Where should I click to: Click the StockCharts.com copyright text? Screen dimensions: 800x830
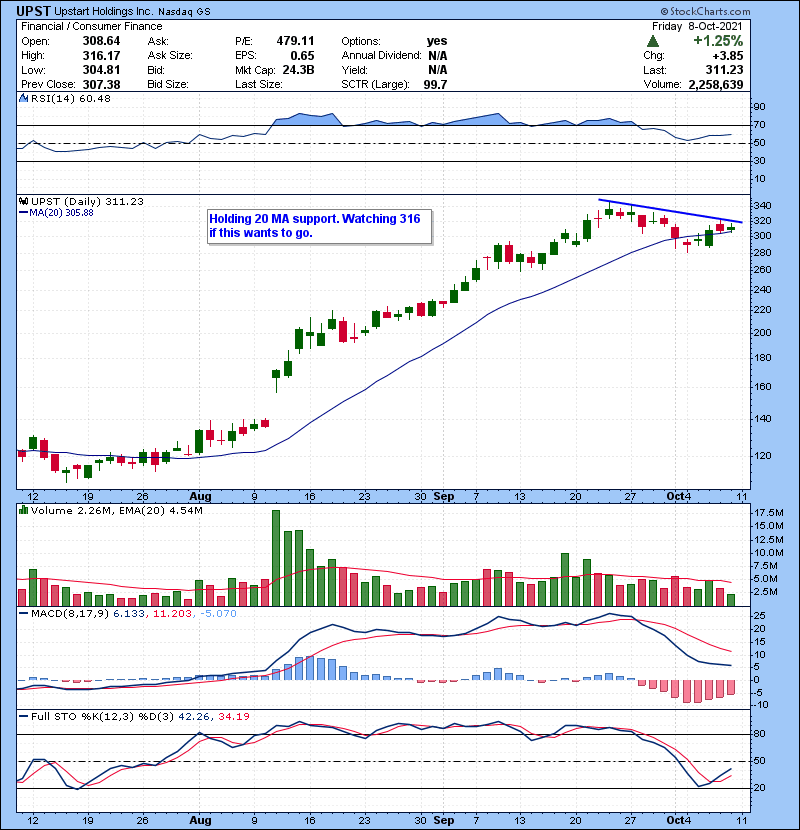(x=705, y=11)
